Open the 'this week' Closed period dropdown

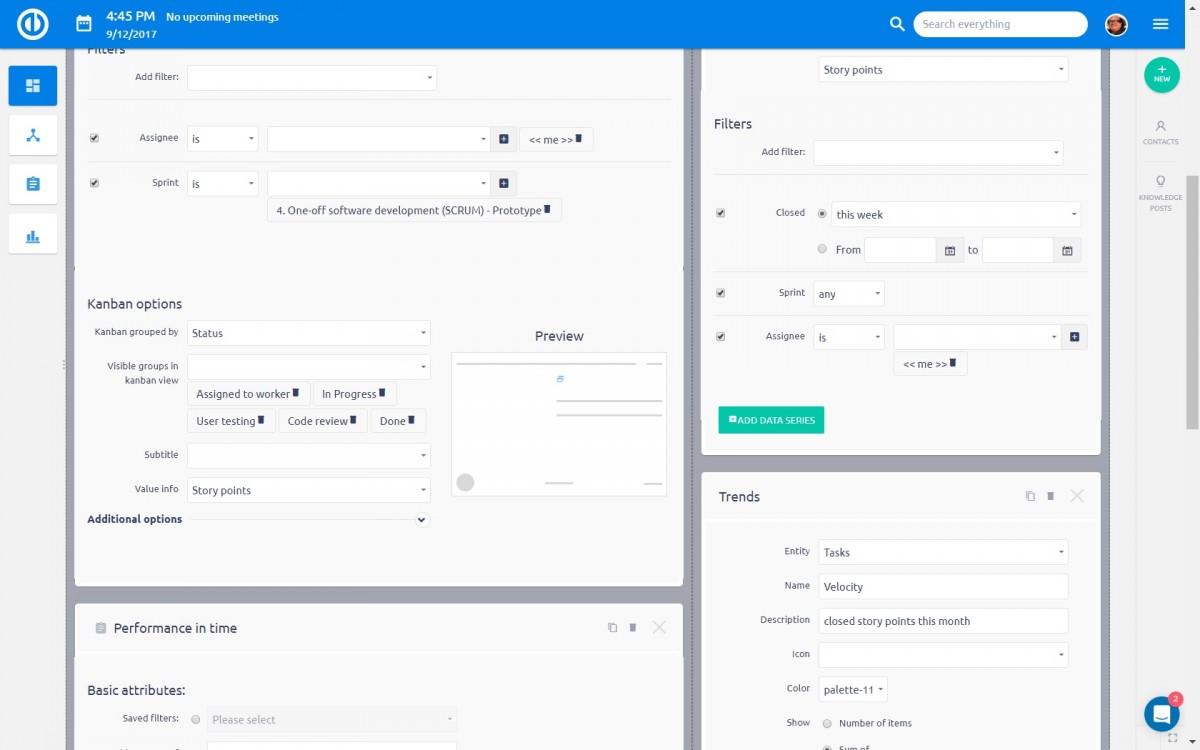(x=955, y=214)
